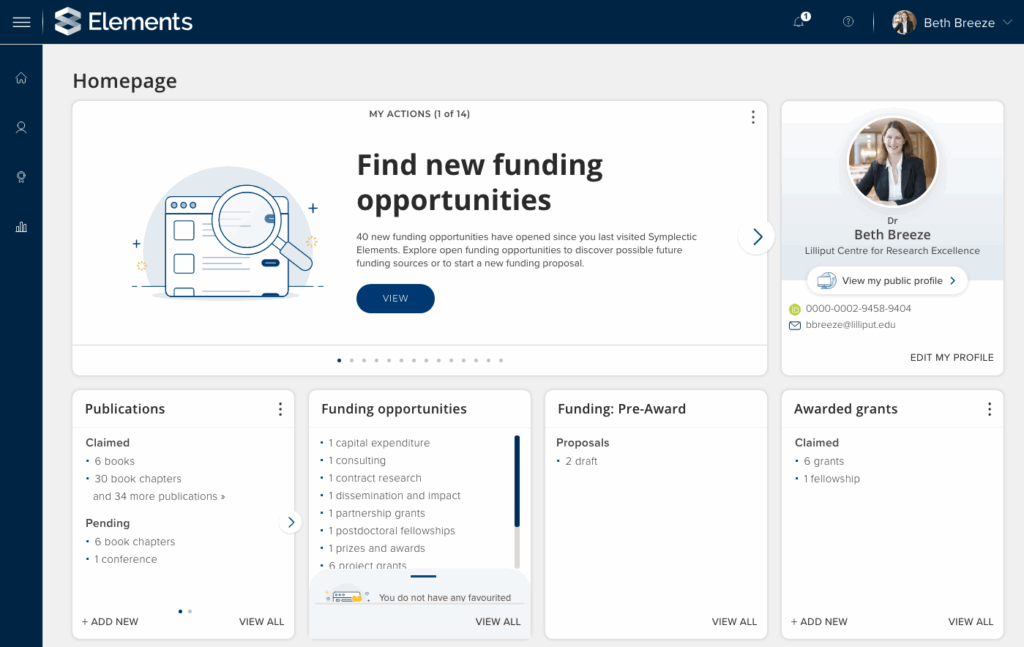Open your profile via the sidebar person icon
This screenshot has height=647, width=1024.
[x=21, y=127]
